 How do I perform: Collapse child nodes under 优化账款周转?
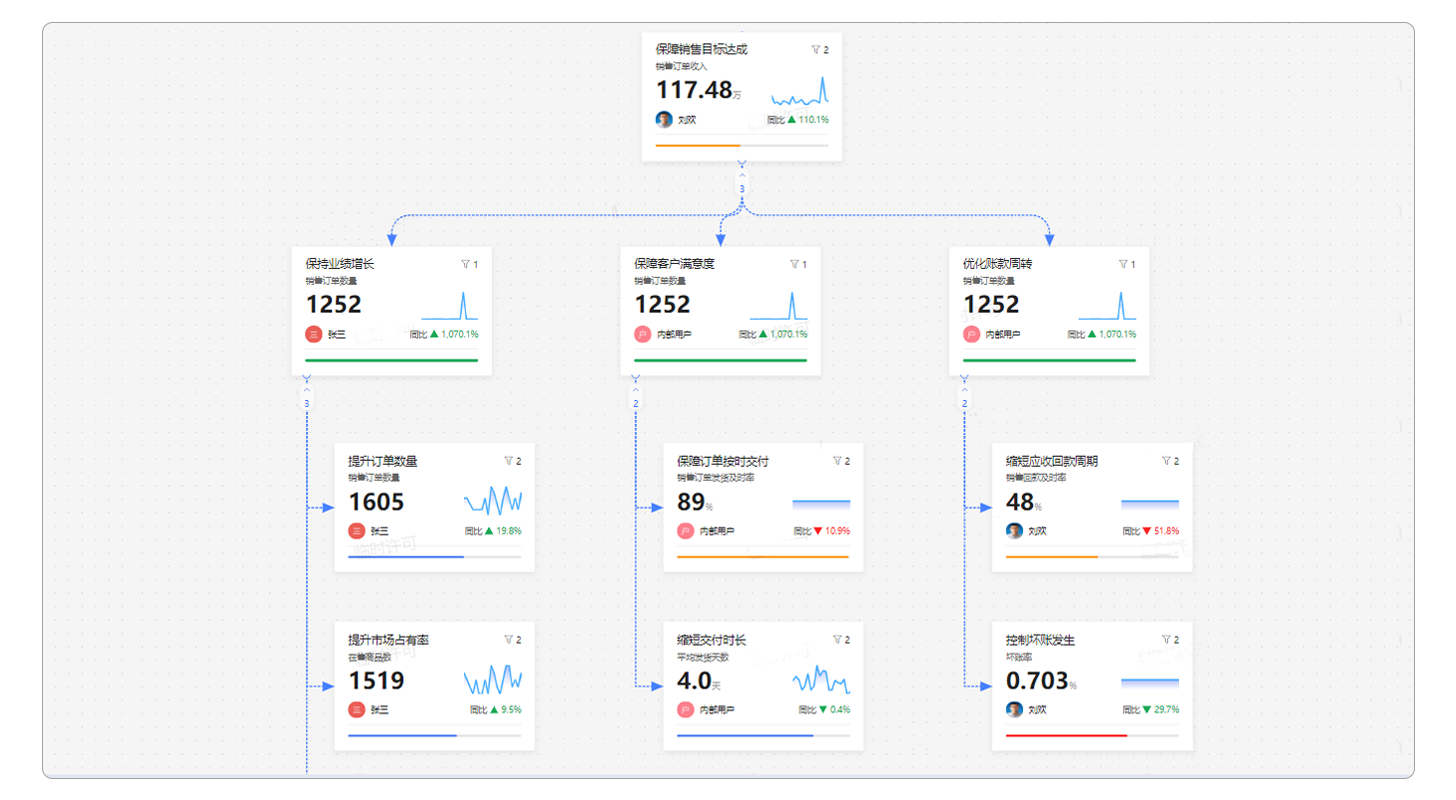[964, 392]
